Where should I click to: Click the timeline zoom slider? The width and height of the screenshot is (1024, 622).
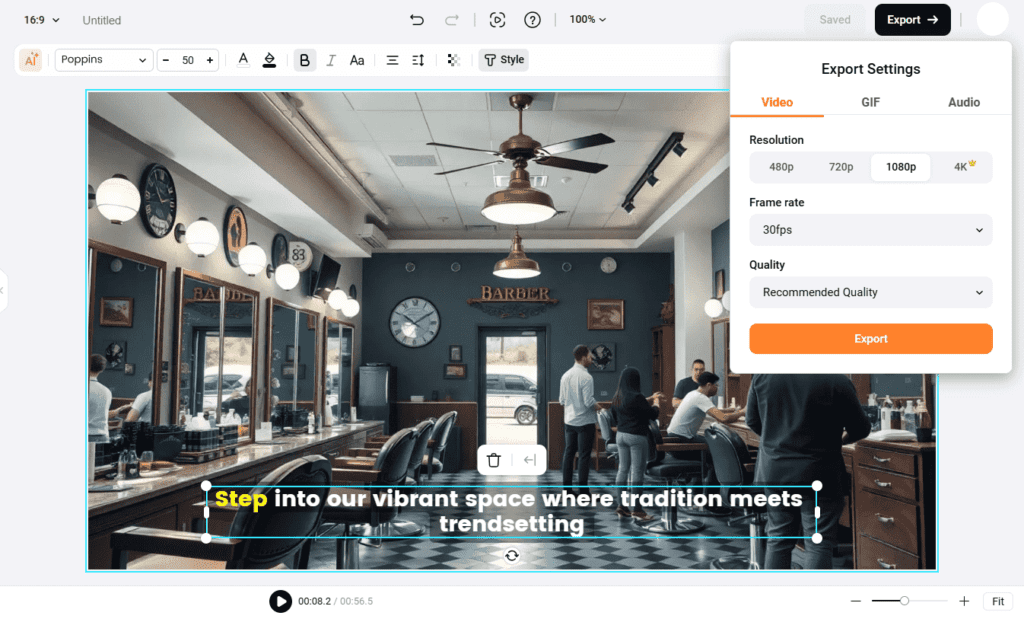[904, 601]
